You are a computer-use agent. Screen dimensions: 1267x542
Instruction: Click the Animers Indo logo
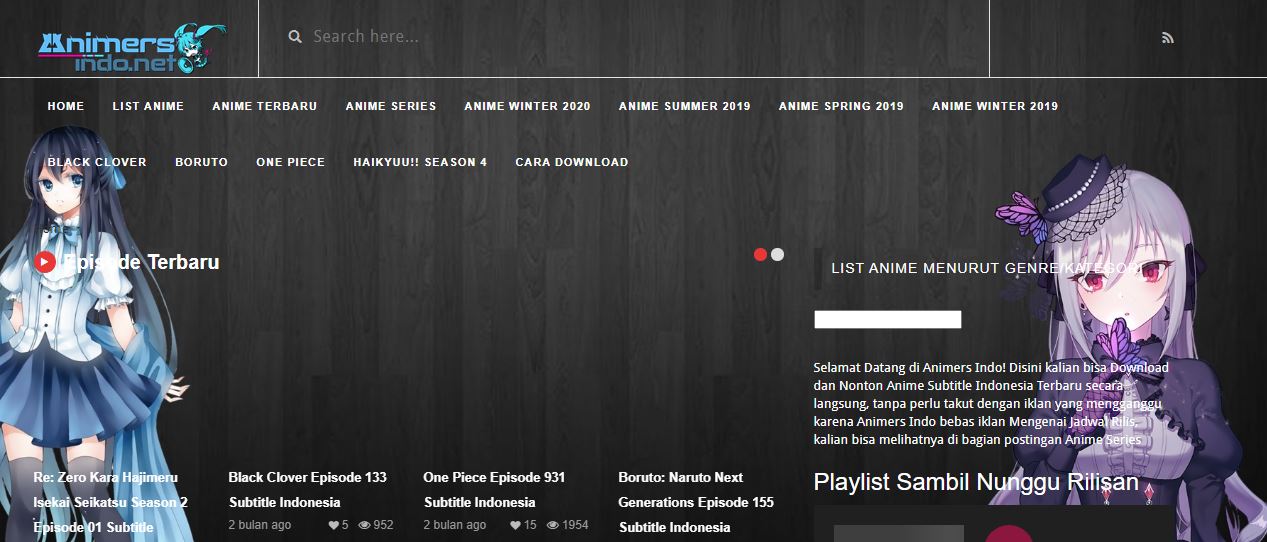130,48
